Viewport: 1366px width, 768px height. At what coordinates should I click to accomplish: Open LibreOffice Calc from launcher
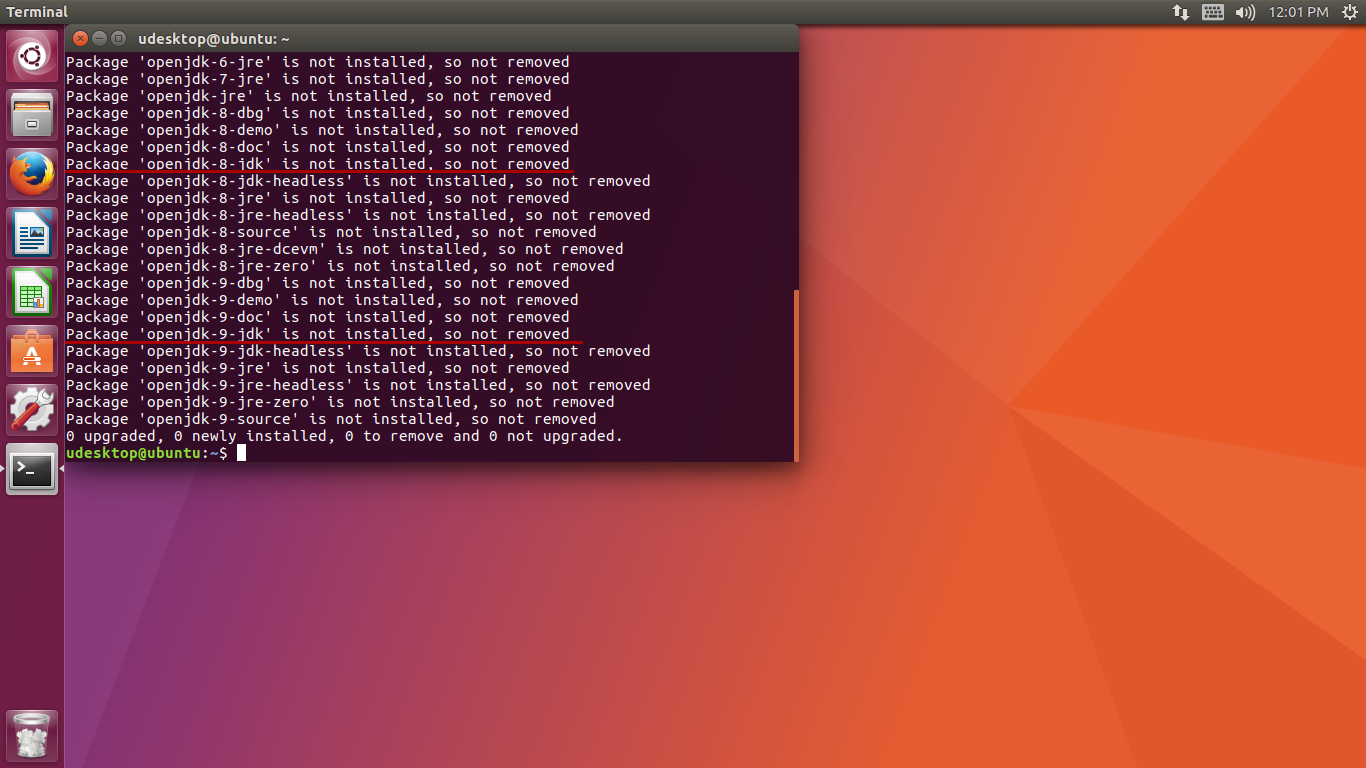pos(32,292)
